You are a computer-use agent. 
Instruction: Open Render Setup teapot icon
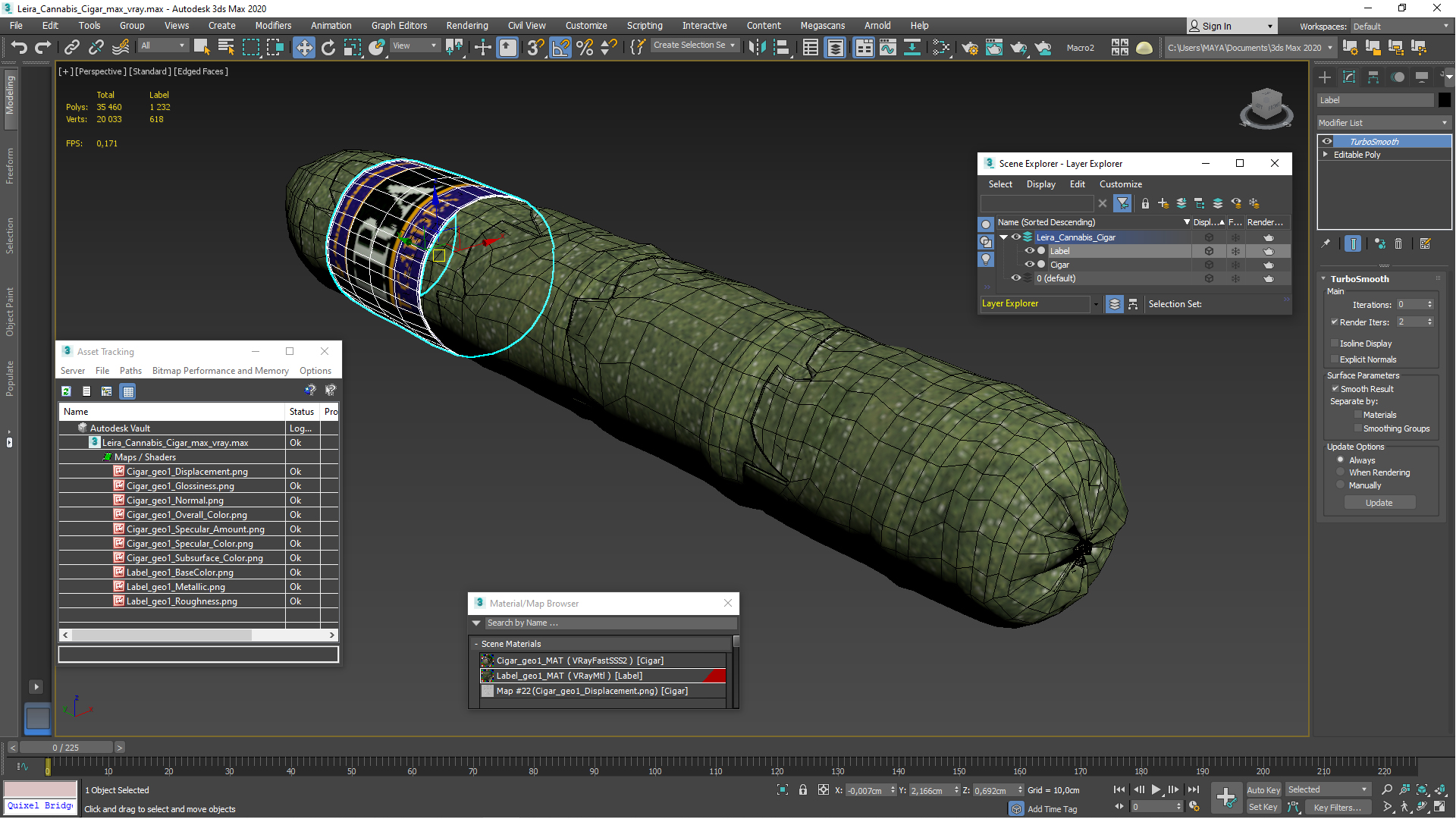pyautogui.click(x=970, y=48)
